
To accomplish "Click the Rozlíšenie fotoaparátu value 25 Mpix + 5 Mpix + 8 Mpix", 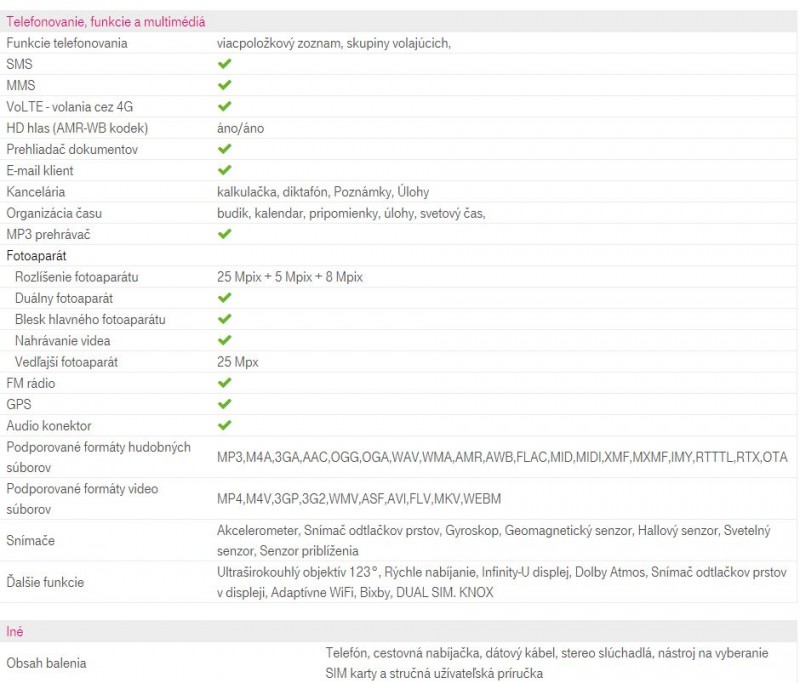I will click(x=289, y=277).
